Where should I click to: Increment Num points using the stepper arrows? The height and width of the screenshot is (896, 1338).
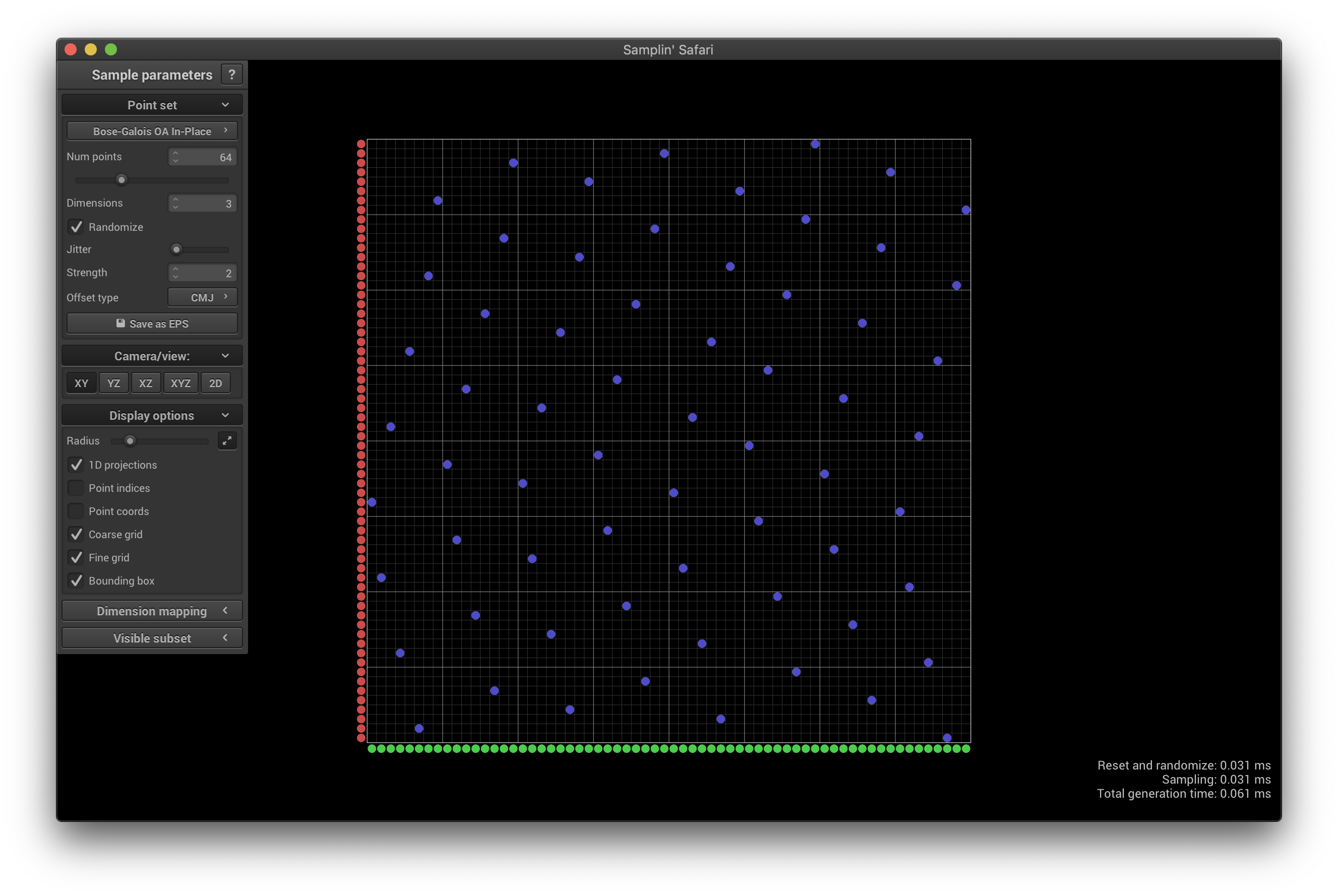(x=175, y=153)
